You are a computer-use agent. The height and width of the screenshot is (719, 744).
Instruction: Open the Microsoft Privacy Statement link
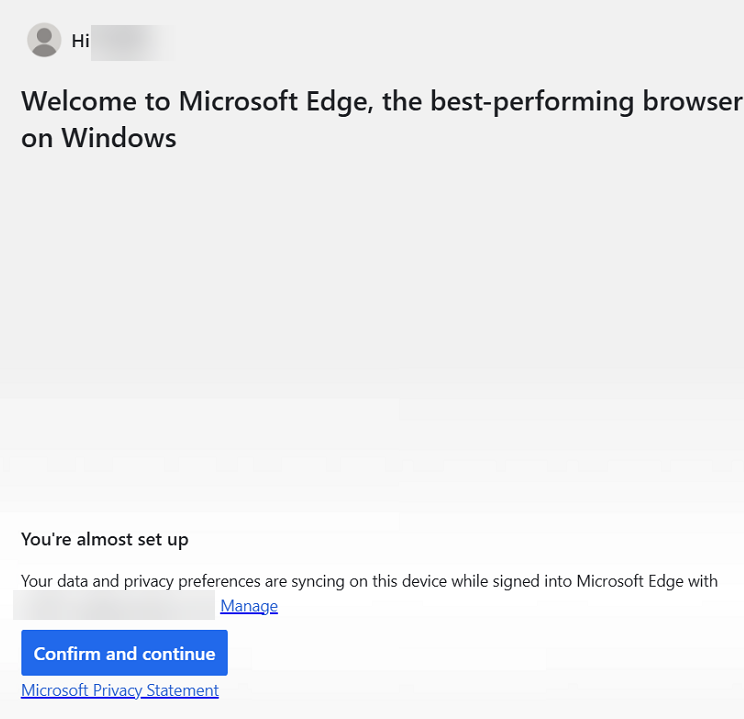(x=120, y=691)
